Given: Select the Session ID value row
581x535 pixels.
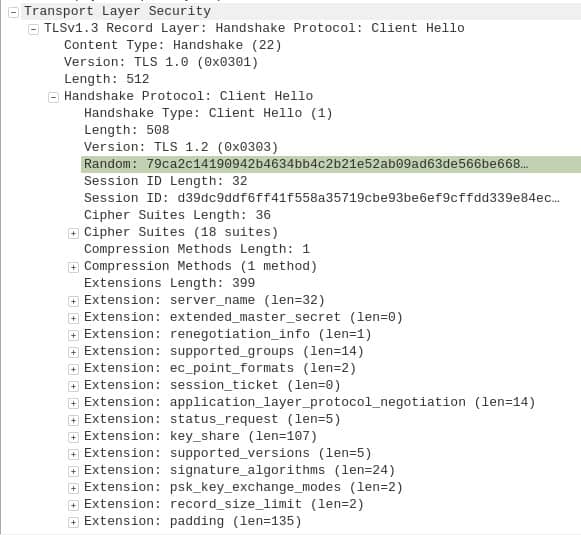Looking at the screenshot, I should 322,198.
